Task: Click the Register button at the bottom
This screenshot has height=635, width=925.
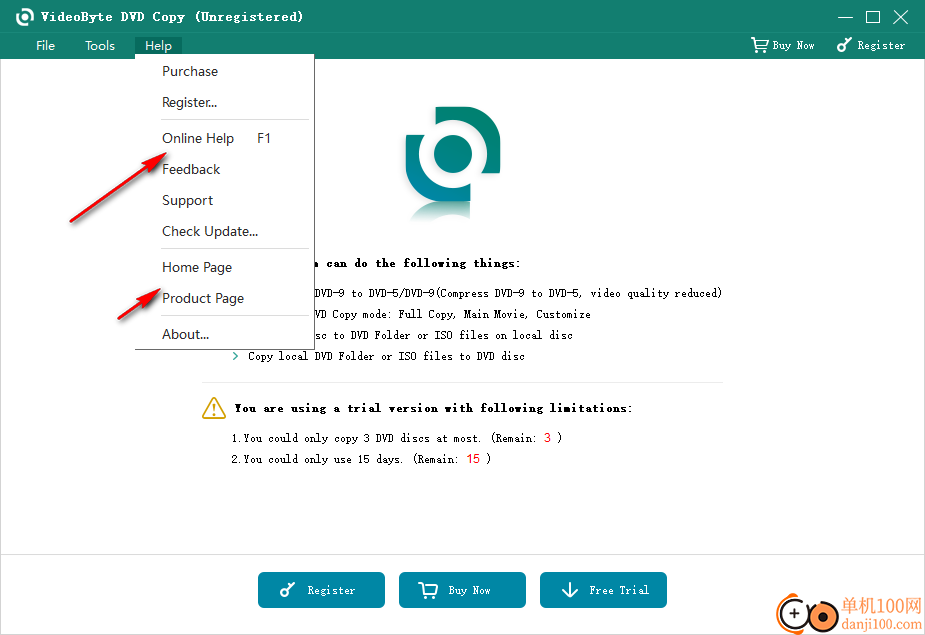Action: tap(322, 590)
